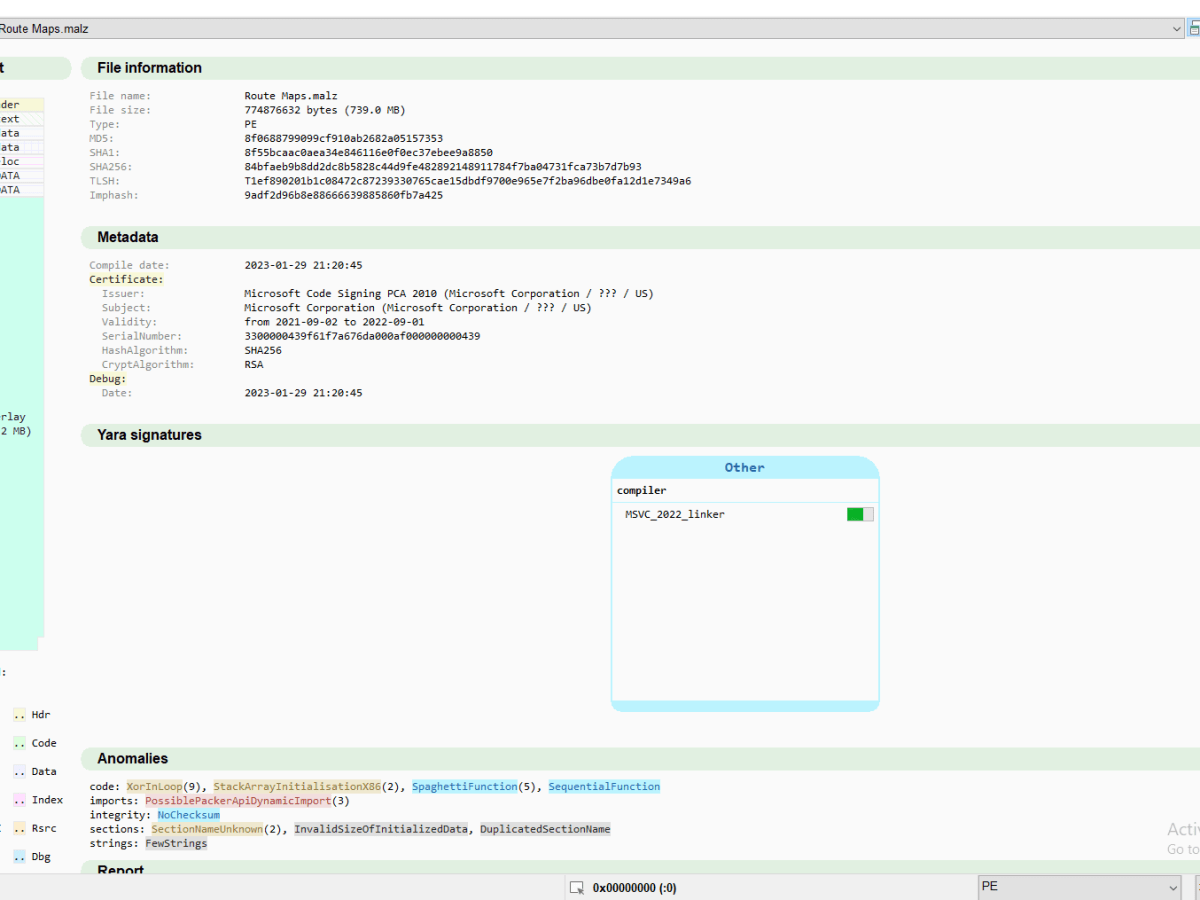Viewport: 1200px width, 900px height.
Task: Click the Data legend color icon
Action: tap(19, 771)
